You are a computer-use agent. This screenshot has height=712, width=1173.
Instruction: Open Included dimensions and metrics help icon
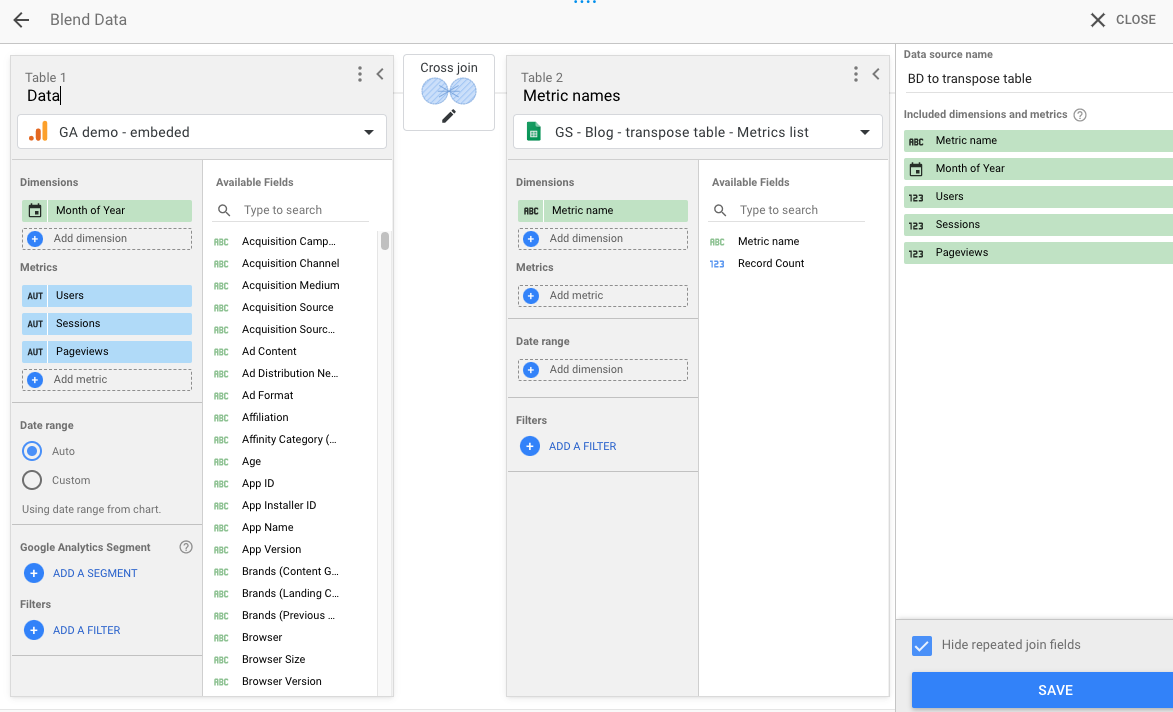(x=1080, y=115)
